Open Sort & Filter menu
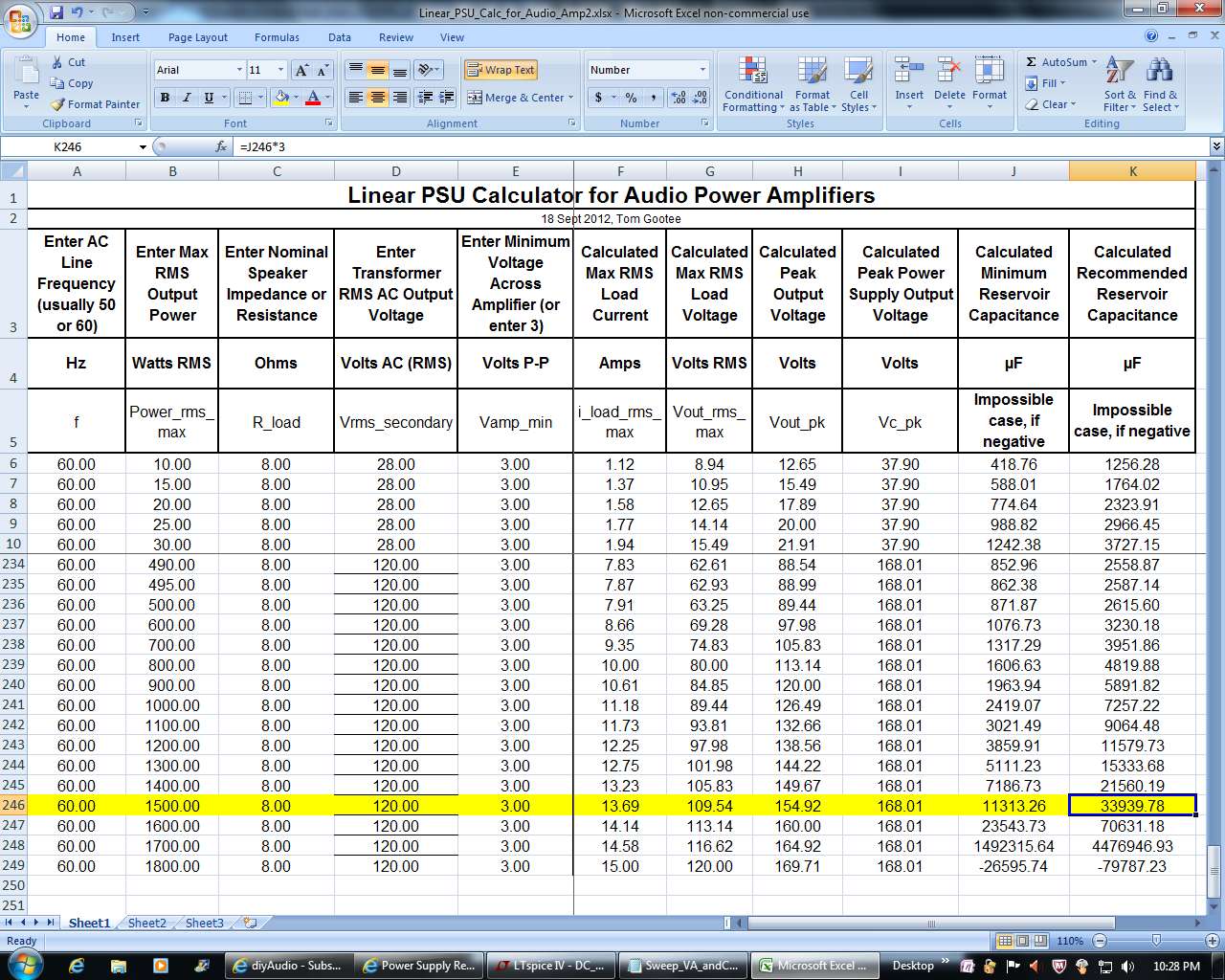This screenshot has height=980, width=1225. pyautogui.click(x=1120, y=84)
